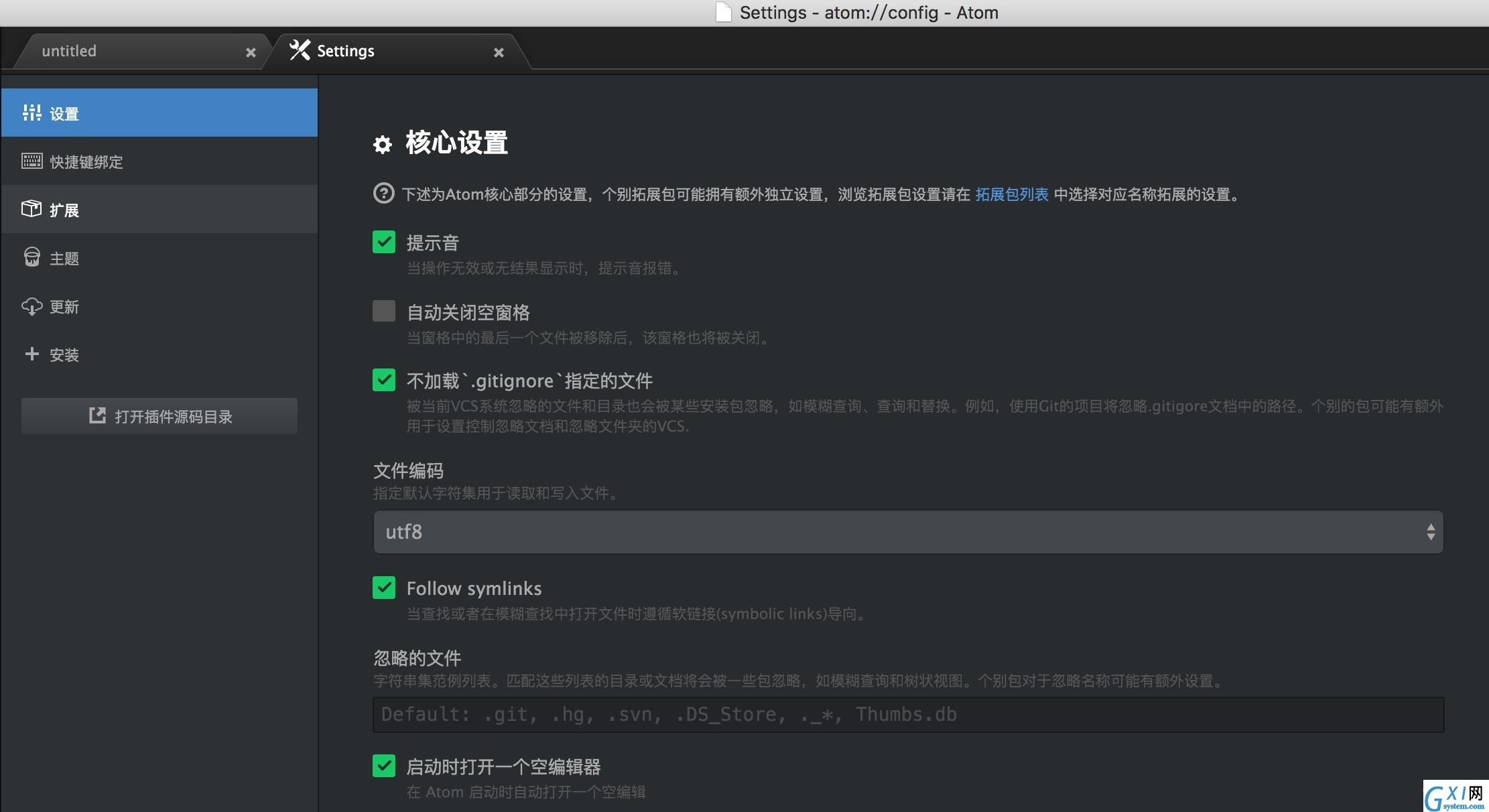Click the document icon in title bar

tap(724, 12)
